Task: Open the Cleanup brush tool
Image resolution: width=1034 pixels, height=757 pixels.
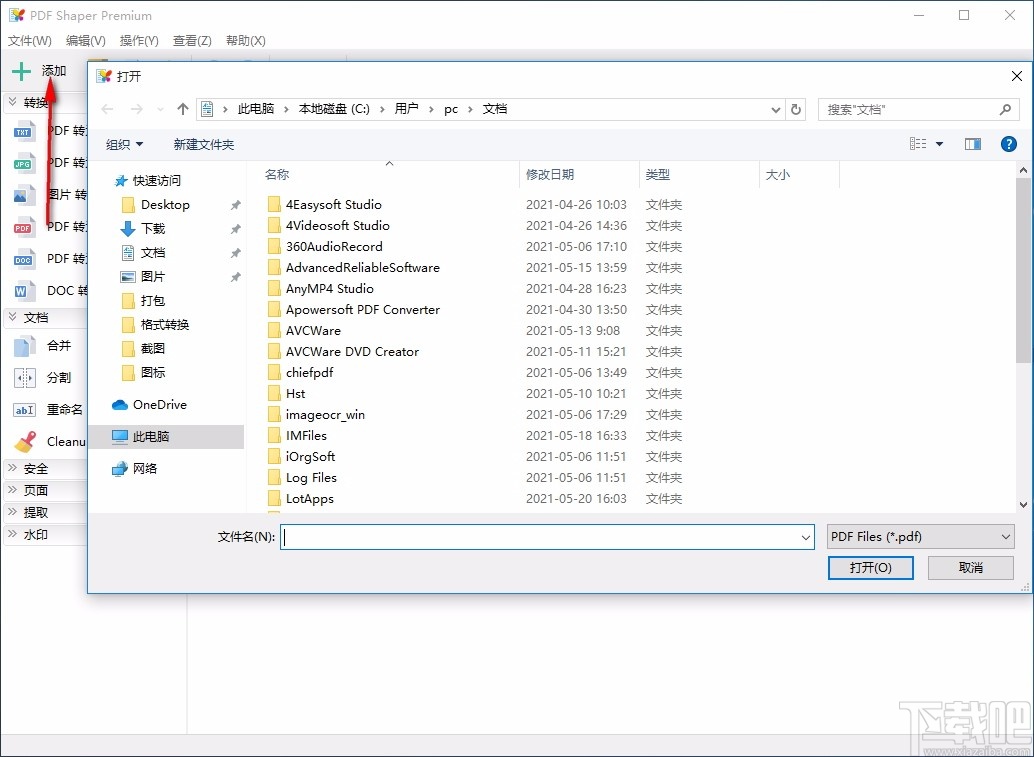Action: click(x=50, y=441)
